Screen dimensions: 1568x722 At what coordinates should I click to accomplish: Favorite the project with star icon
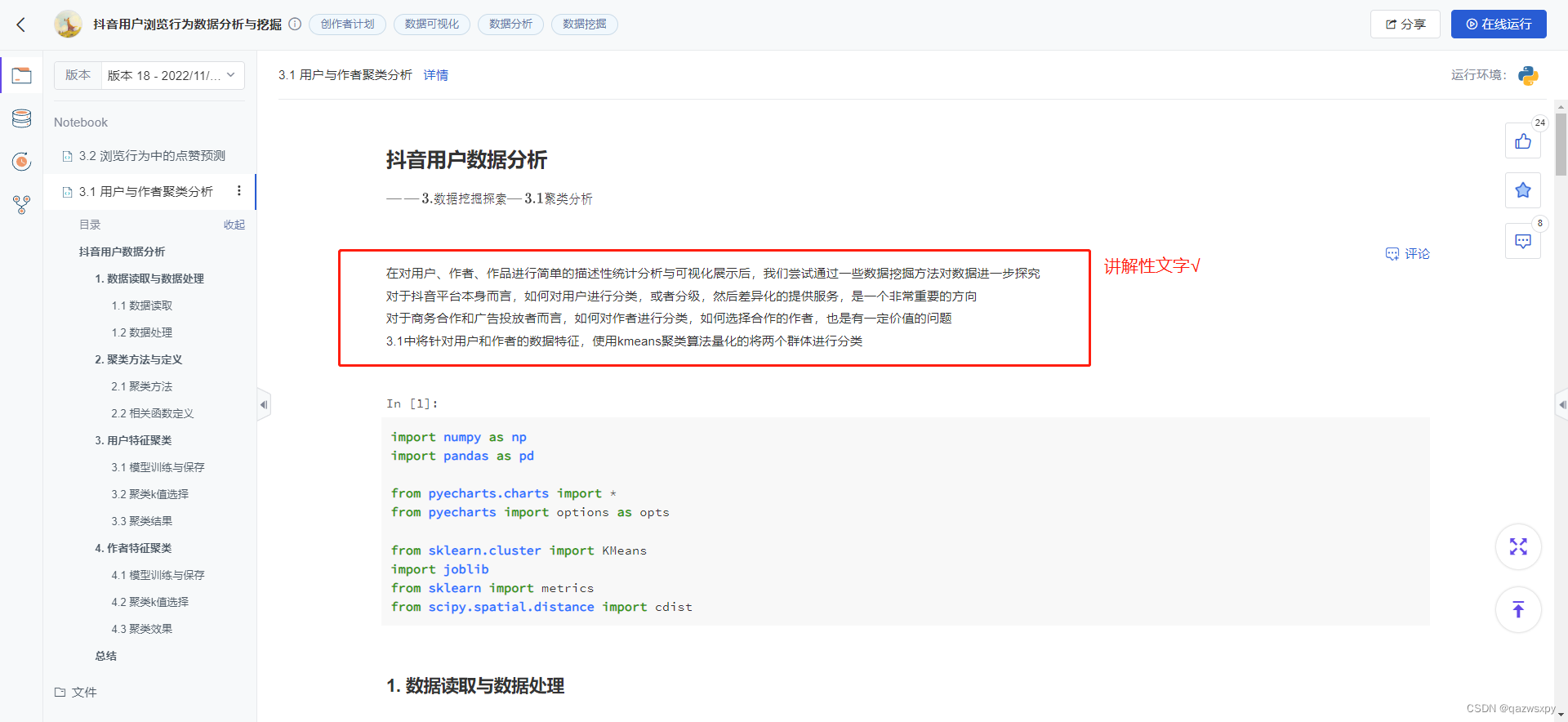(1523, 190)
